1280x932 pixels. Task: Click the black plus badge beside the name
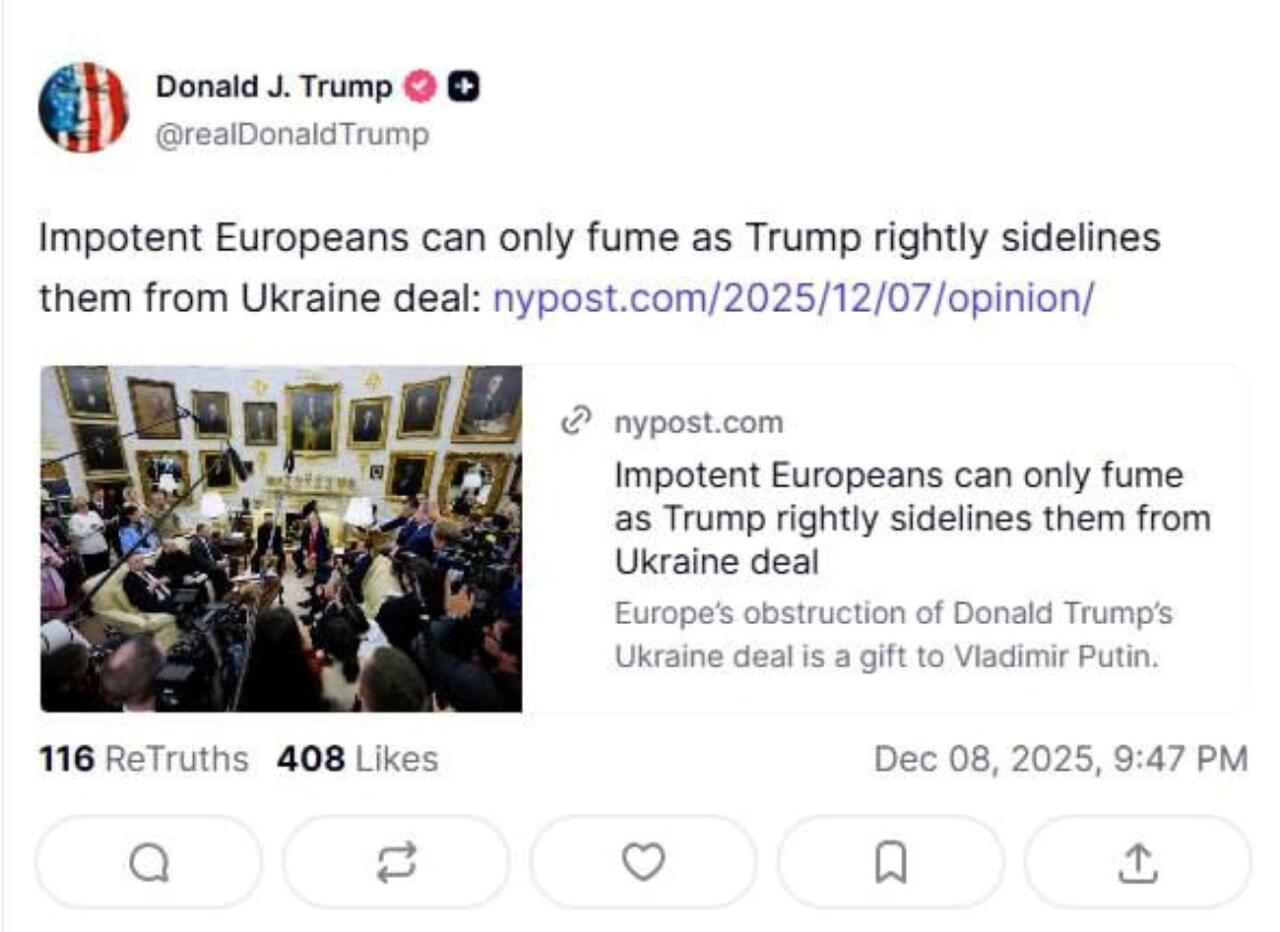point(463,88)
